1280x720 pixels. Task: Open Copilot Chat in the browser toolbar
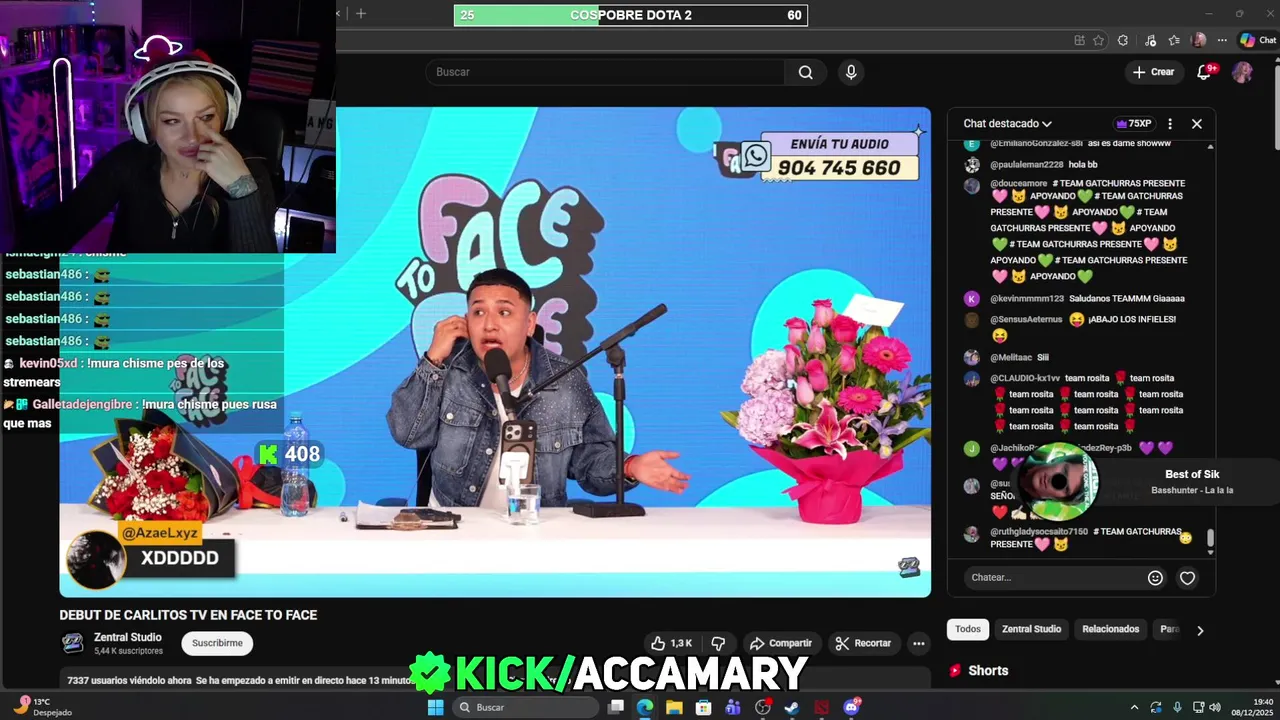click(1258, 40)
